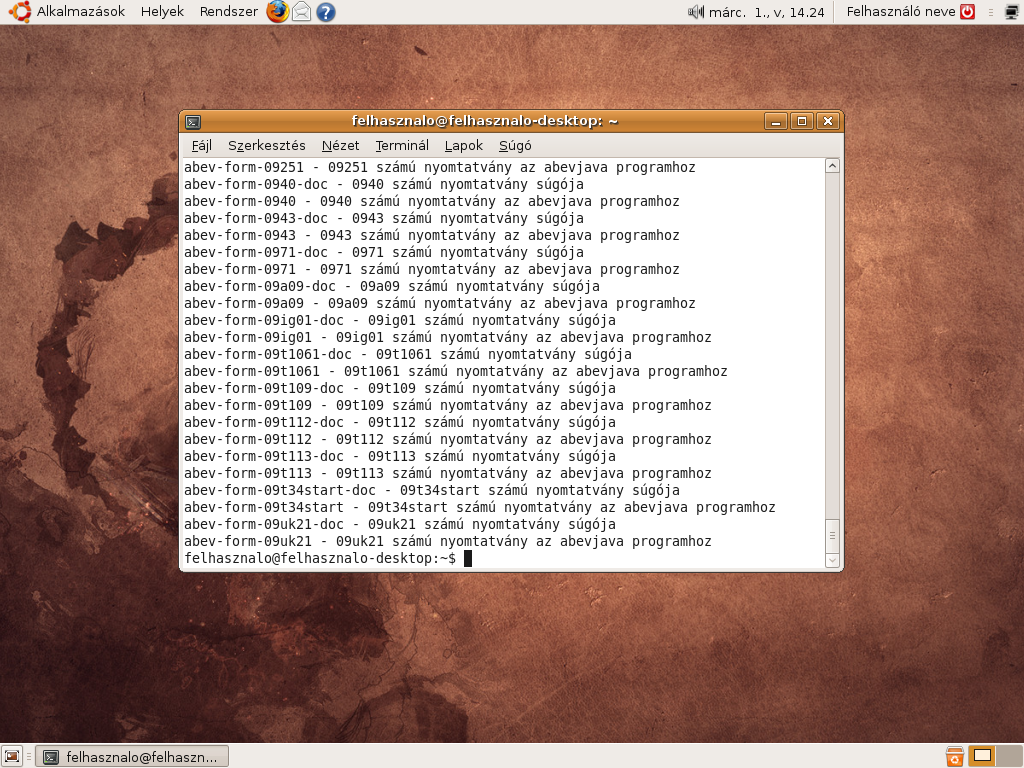1024x768 pixels.
Task: Click the abev-form-09t1061-doc line
Action: 408,354
